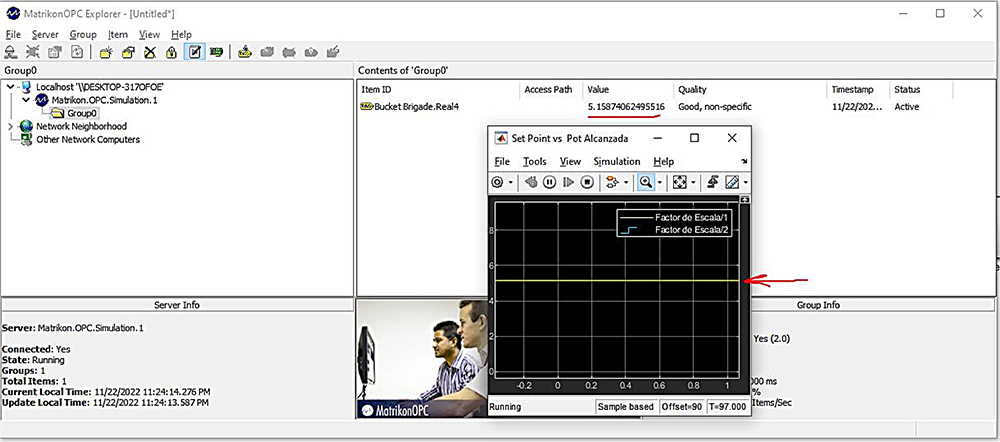Click the Timestamp column header
The width and height of the screenshot is (1000, 442).
point(859,90)
